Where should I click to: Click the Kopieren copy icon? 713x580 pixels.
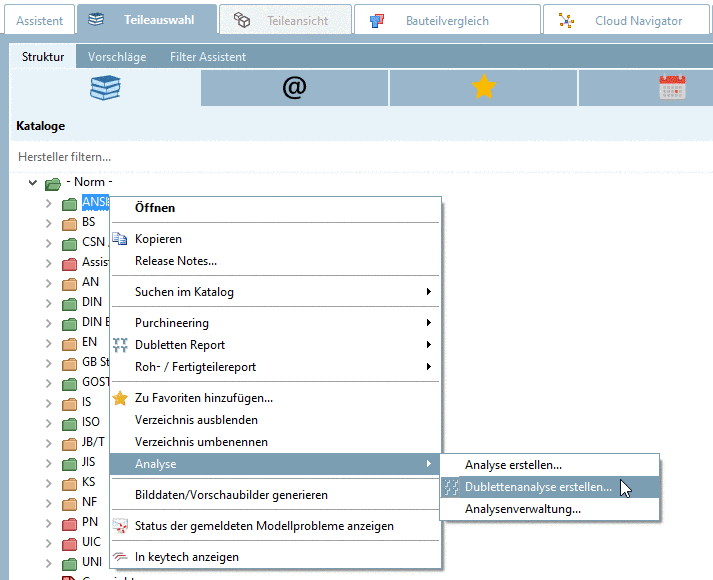point(120,239)
